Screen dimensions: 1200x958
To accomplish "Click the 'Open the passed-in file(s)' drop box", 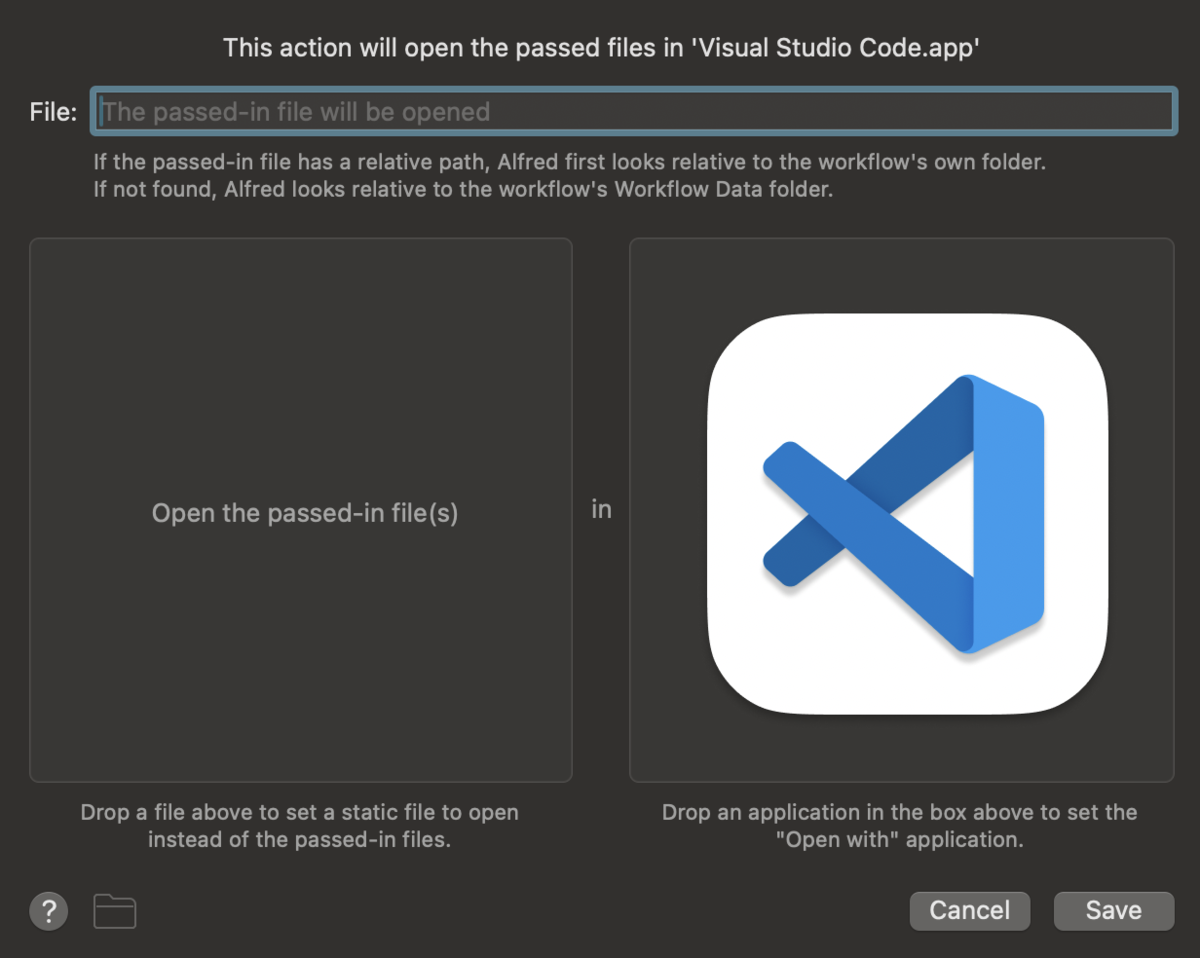I will click(x=301, y=510).
